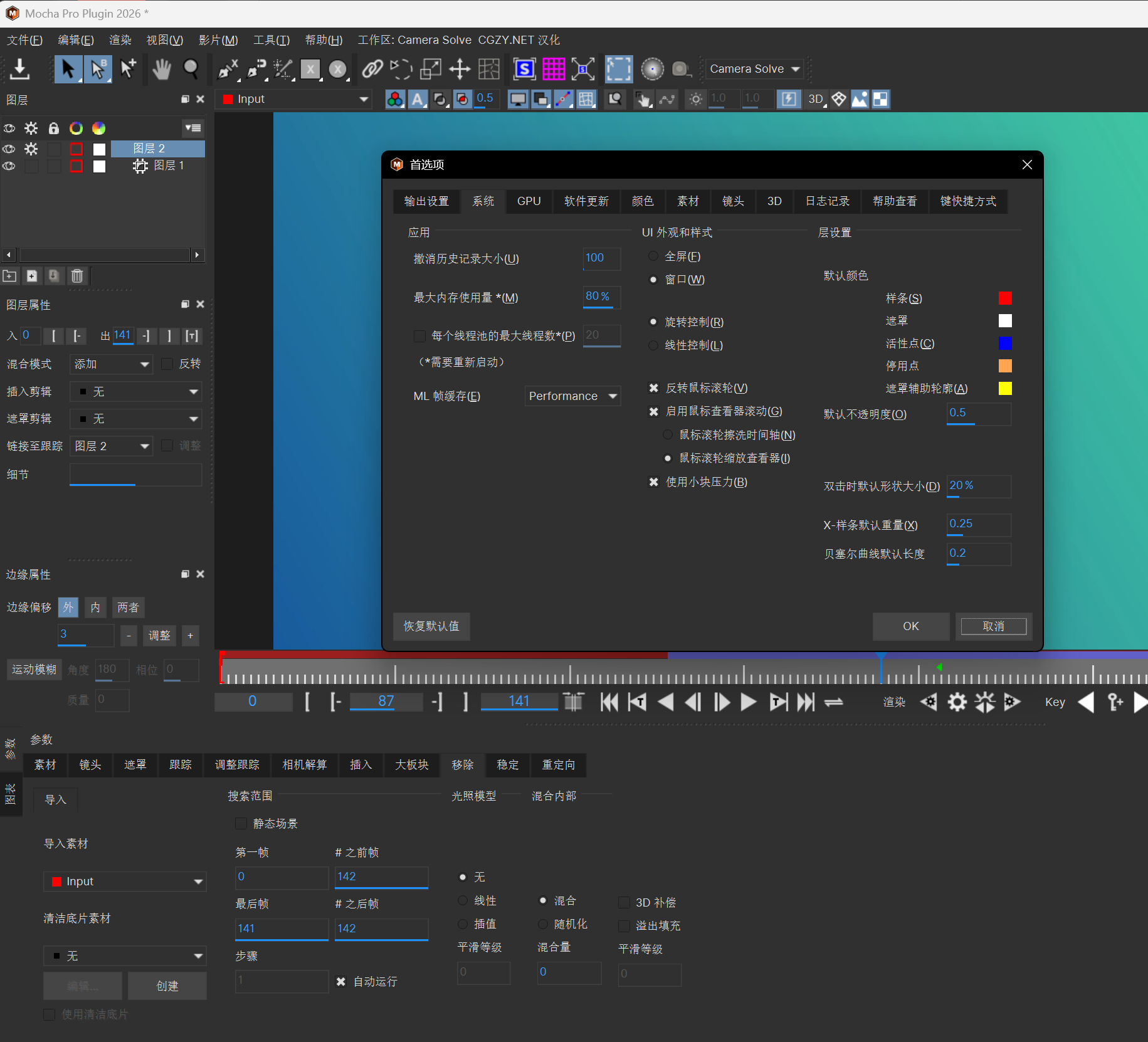The height and width of the screenshot is (1042, 1148).
Task: Click the Save project download icon
Action: point(20,69)
